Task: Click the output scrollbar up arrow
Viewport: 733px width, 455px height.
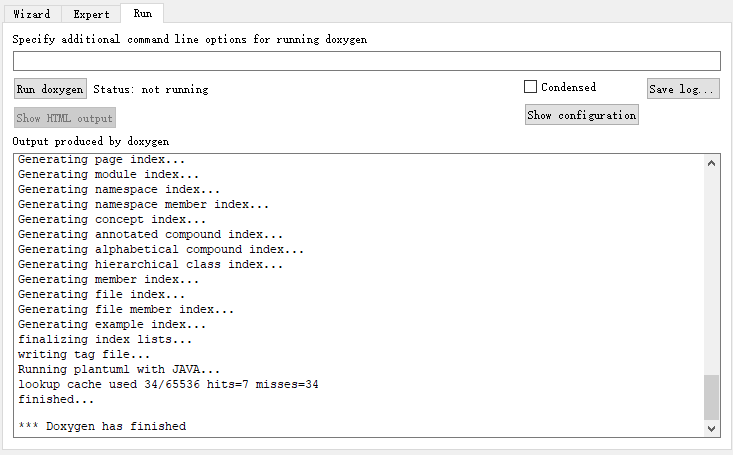Action: coord(711,163)
